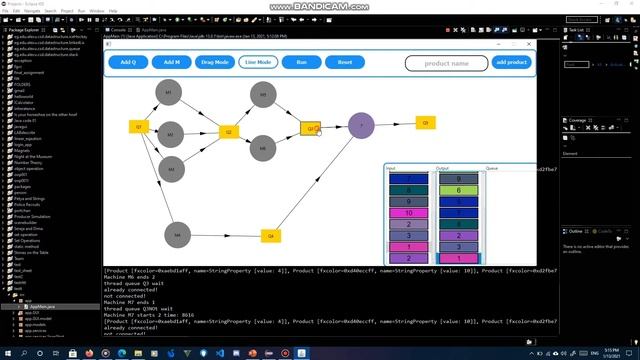640x360 pixels.
Task: Select pink product 1 in Output list
Action: pyautogui.click(x=458, y=258)
